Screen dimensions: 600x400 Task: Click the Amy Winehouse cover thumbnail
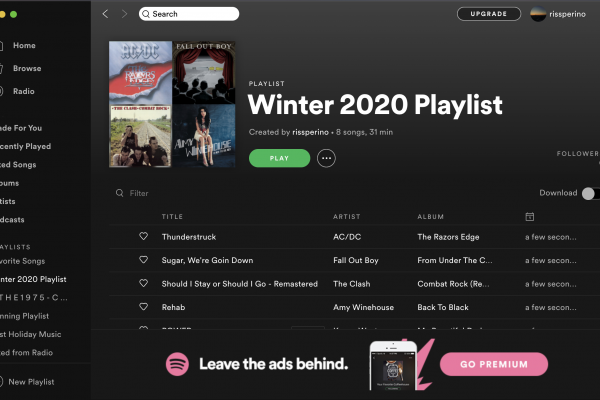(x=204, y=136)
